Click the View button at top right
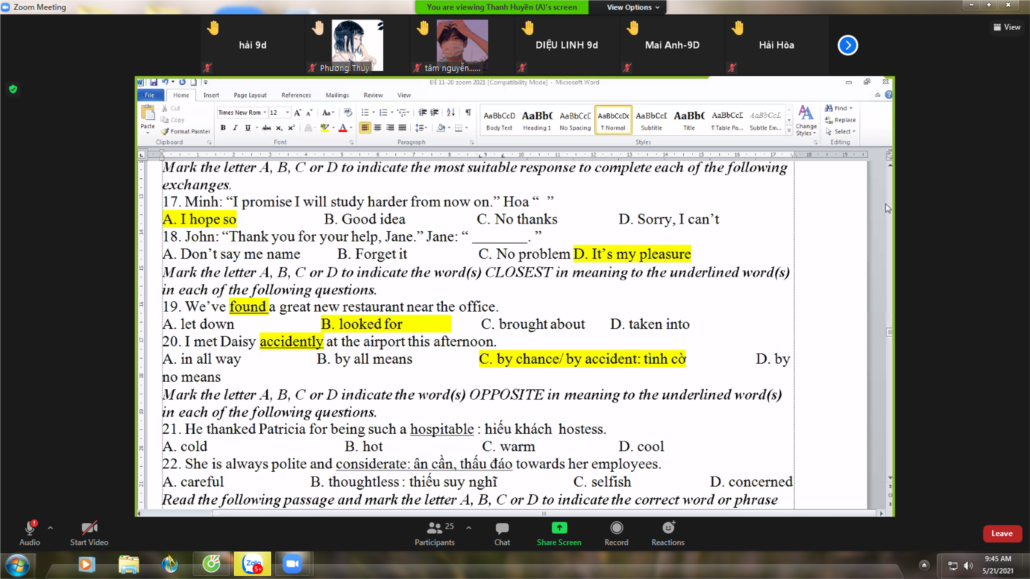Screen dimensions: 1030x579 (1007, 27)
